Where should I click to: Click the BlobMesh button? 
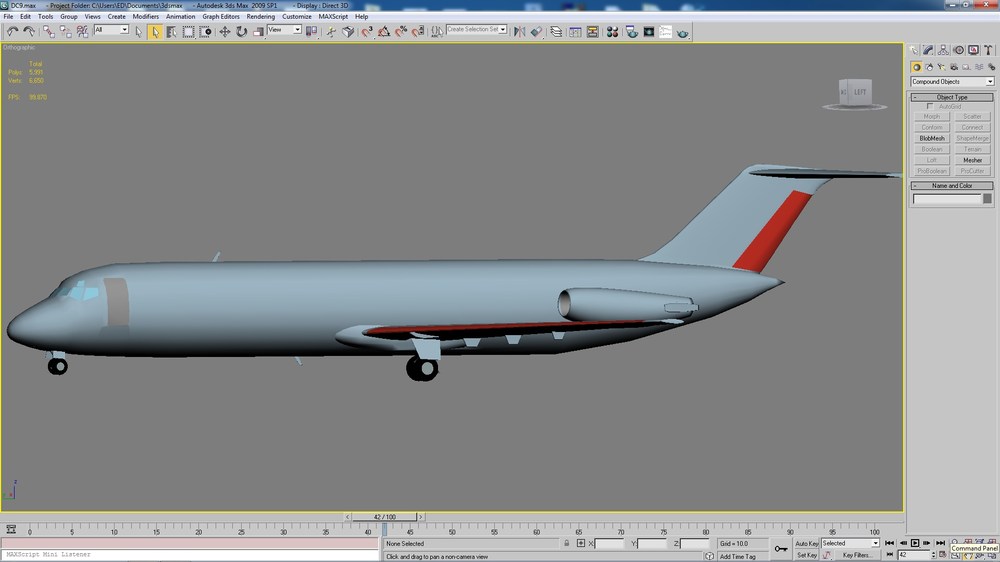click(x=932, y=138)
